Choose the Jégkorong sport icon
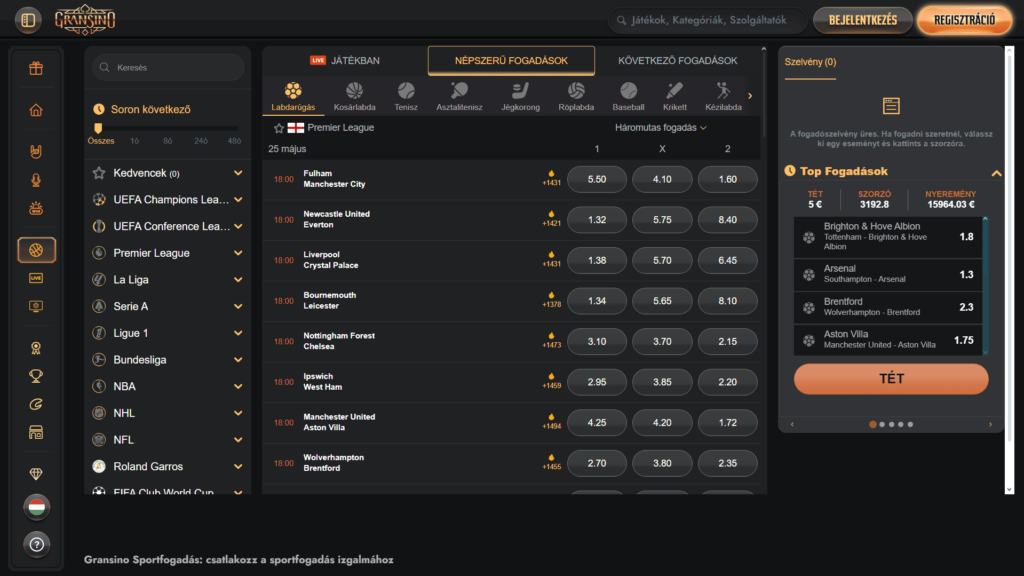 (x=520, y=96)
